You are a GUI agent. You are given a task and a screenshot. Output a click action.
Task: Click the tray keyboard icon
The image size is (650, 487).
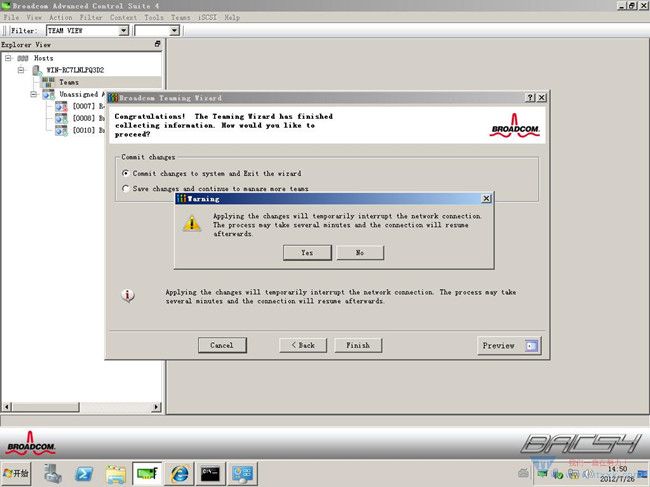(524, 472)
